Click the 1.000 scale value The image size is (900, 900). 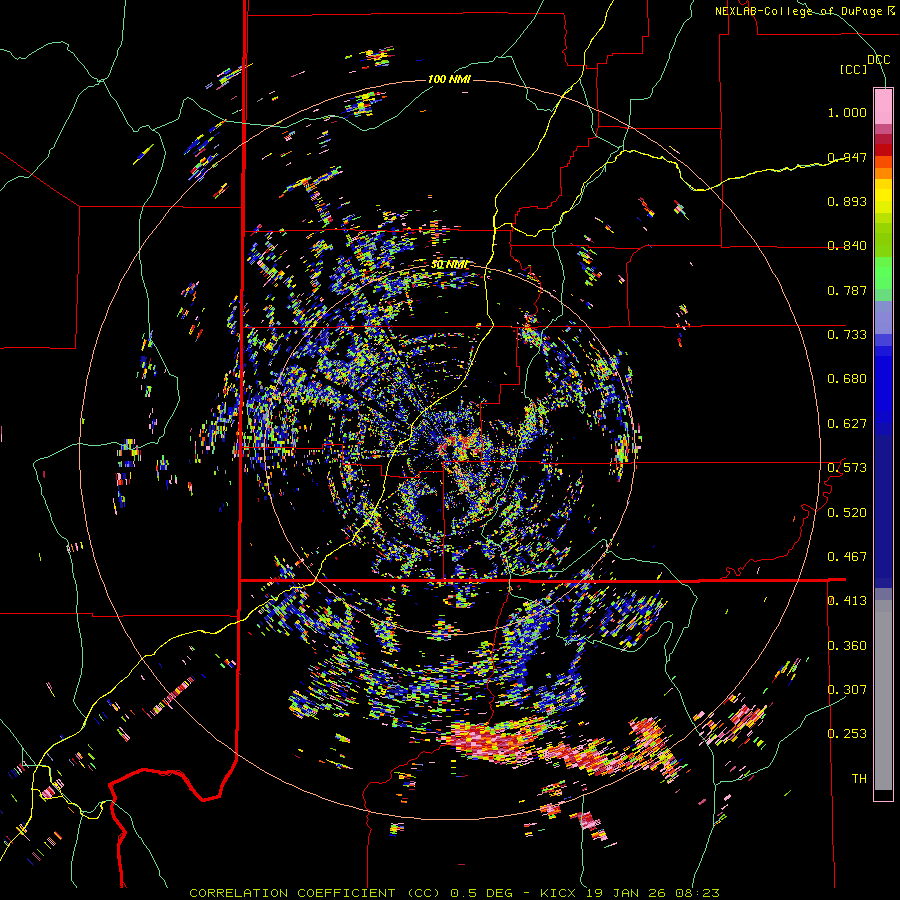[847, 113]
